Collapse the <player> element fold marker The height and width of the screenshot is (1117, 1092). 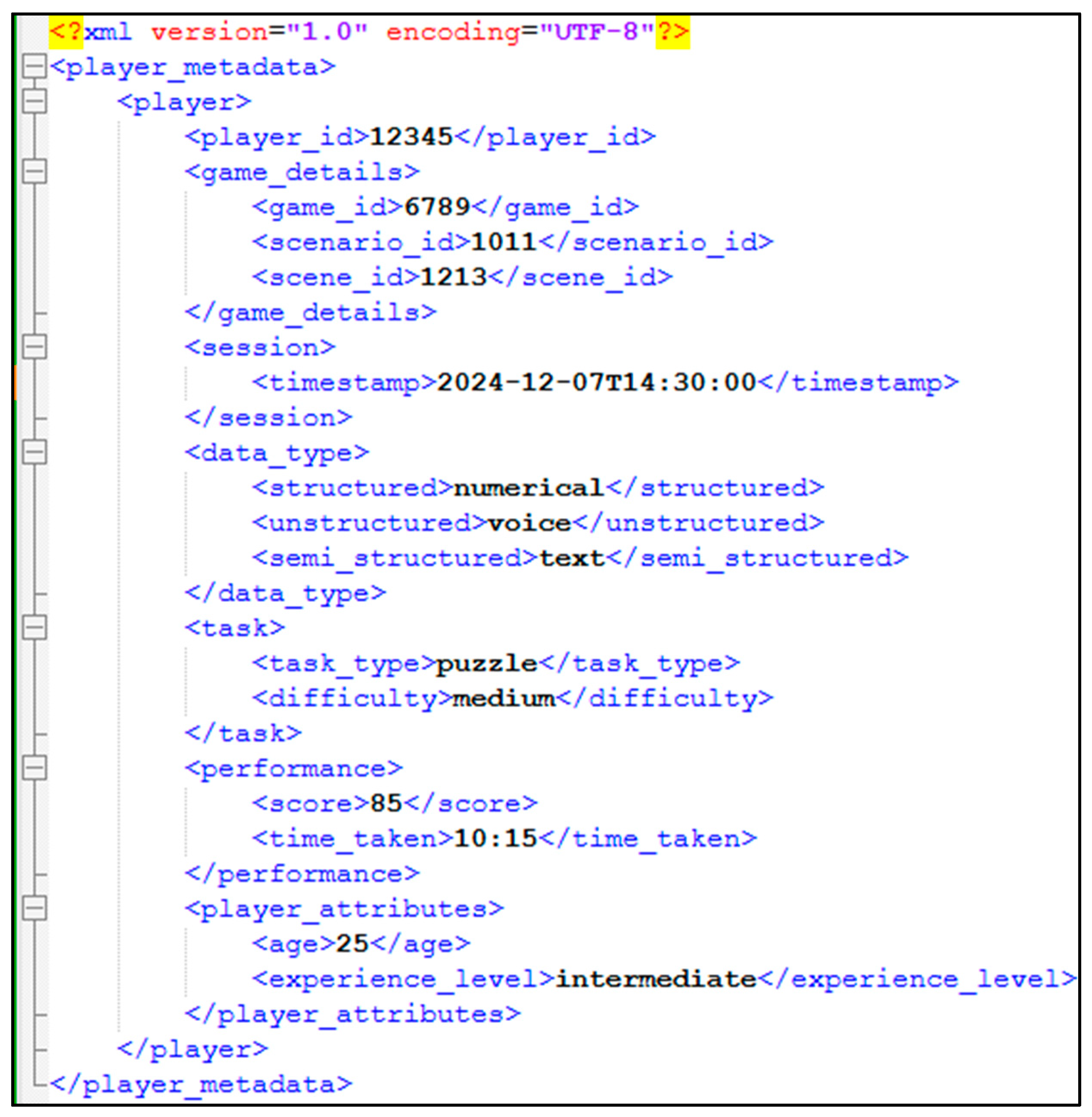coord(34,102)
